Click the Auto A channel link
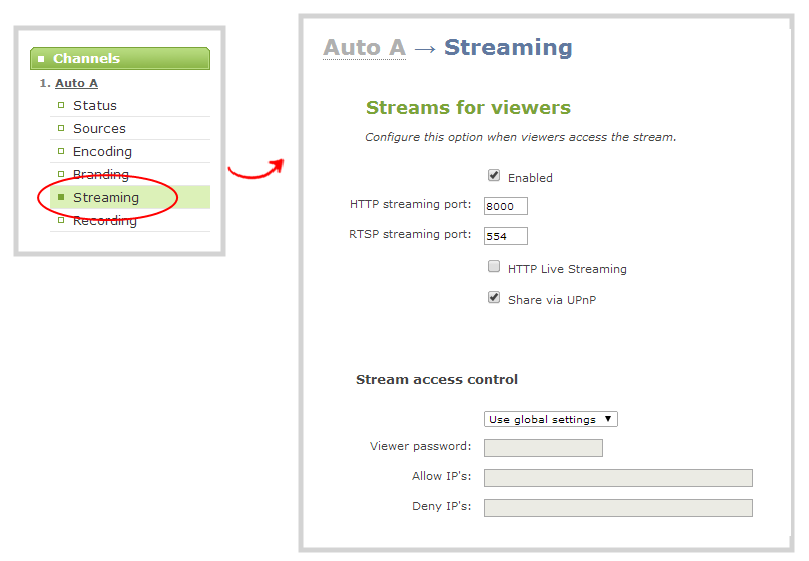The height and width of the screenshot is (561, 809). pos(76,83)
